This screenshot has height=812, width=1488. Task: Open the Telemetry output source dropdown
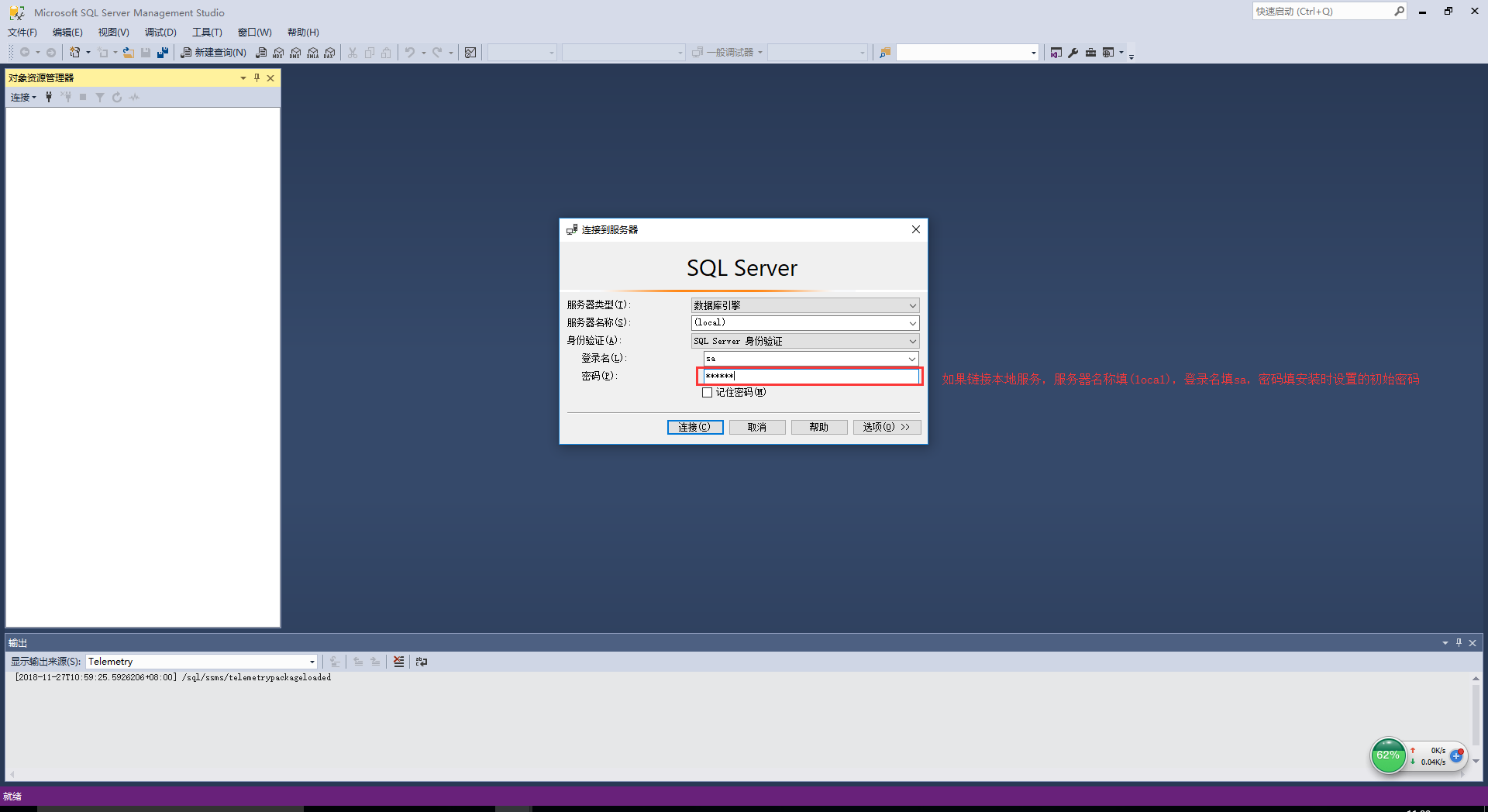312,662
